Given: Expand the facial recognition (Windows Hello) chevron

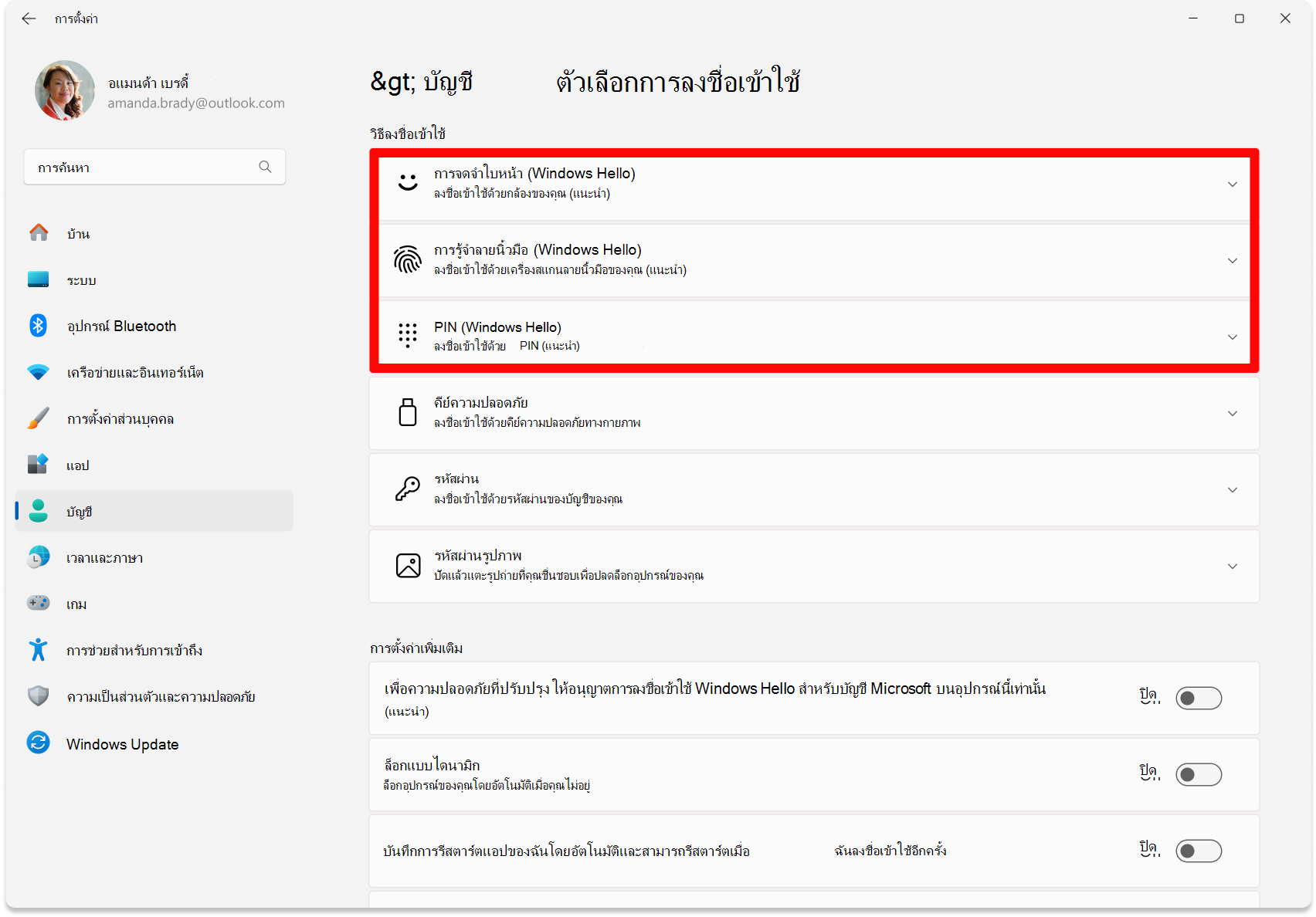Looking at the screenshot, I should 1233,184.
